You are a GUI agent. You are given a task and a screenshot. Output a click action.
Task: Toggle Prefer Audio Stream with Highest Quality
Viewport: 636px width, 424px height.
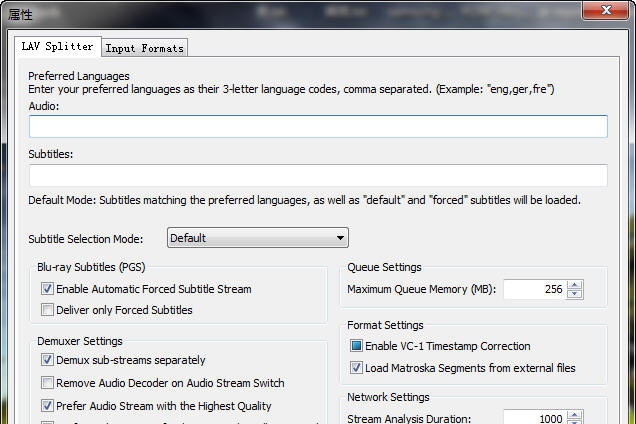click(x=47, y=406)
